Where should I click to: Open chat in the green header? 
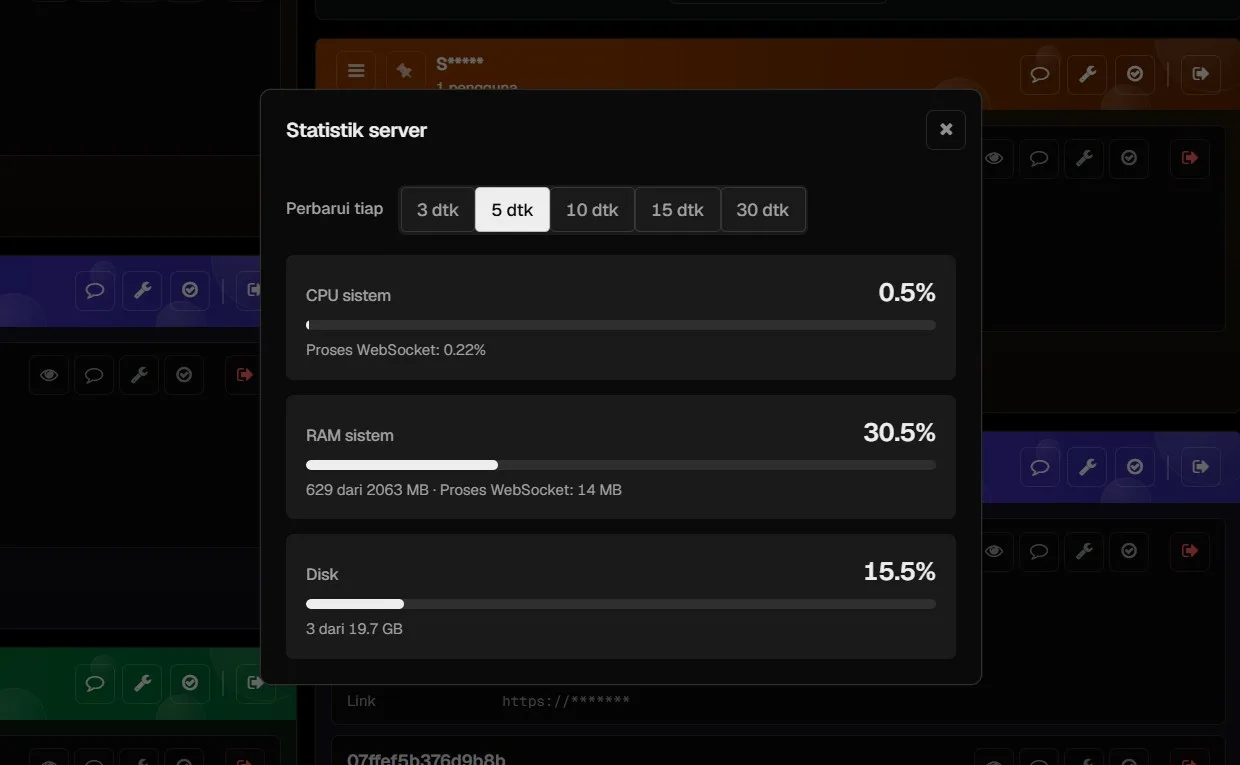(95, 683)
